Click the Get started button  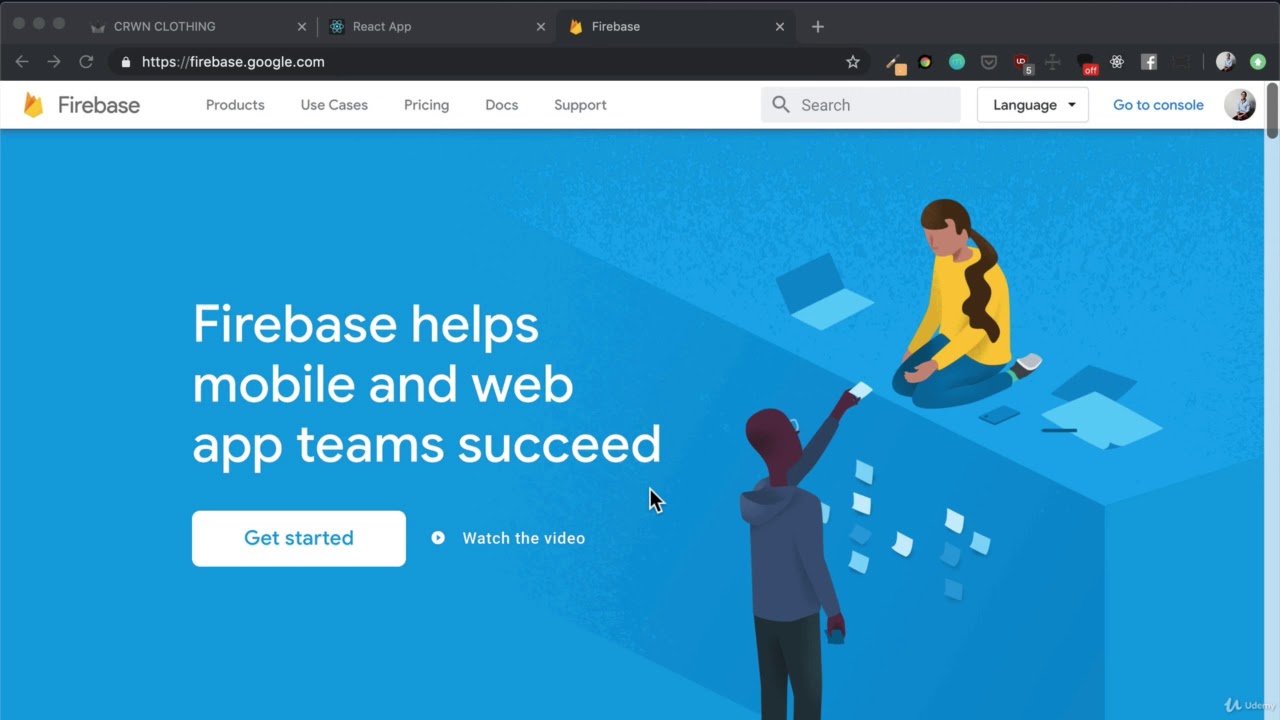(299, 538)
